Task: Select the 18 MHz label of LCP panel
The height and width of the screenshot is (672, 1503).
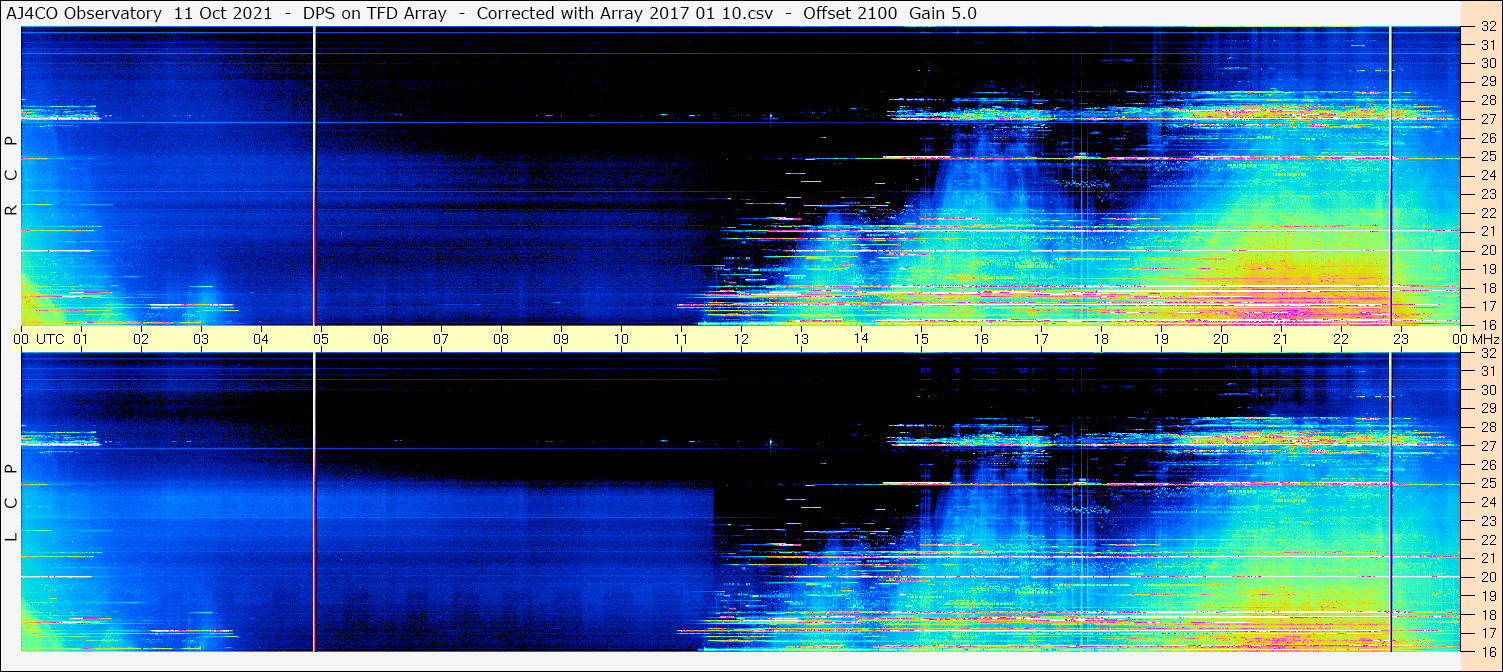Action: [1487, 614]
